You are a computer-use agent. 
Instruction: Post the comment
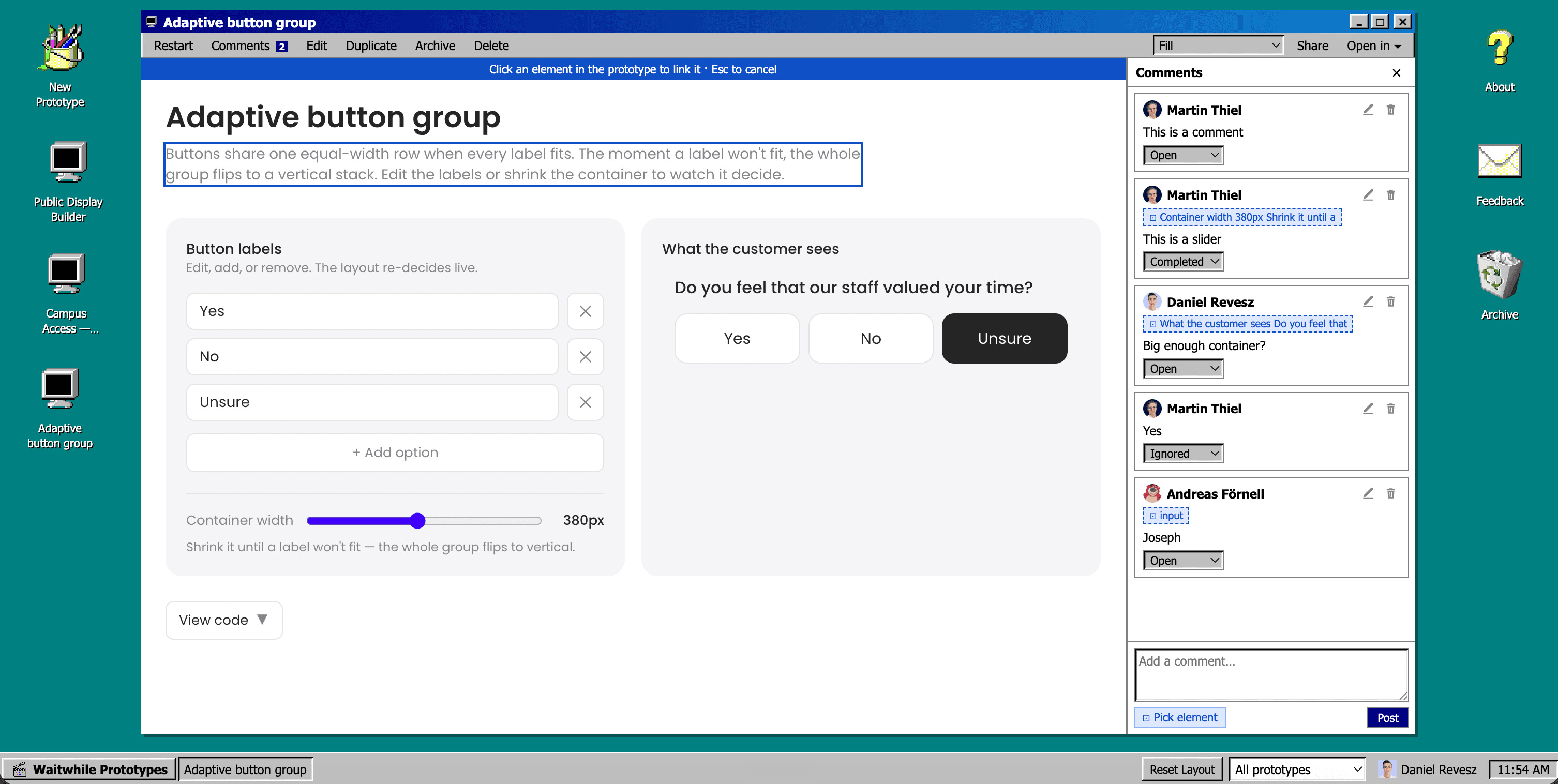pos(1387,717)
